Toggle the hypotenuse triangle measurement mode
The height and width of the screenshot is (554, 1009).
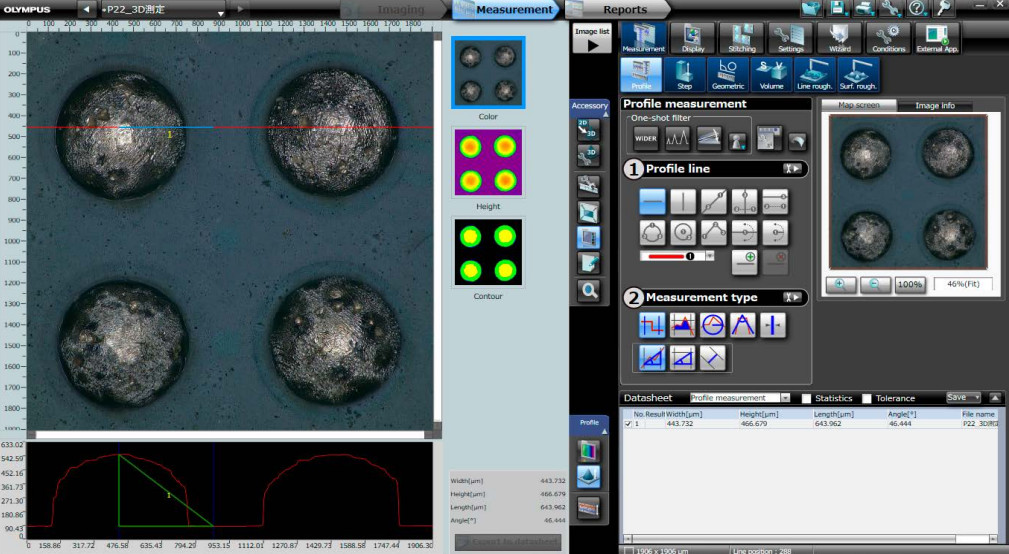click(x=652, y=358)
